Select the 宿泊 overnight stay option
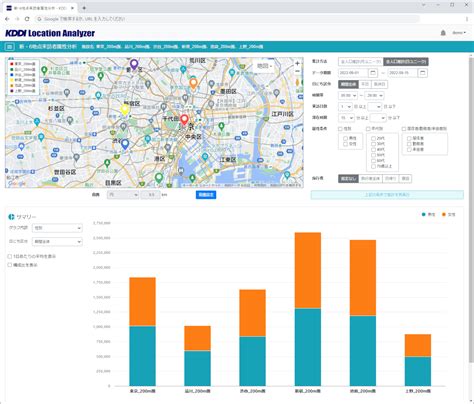The image size is (474, 404). click(x=405, y=179)
